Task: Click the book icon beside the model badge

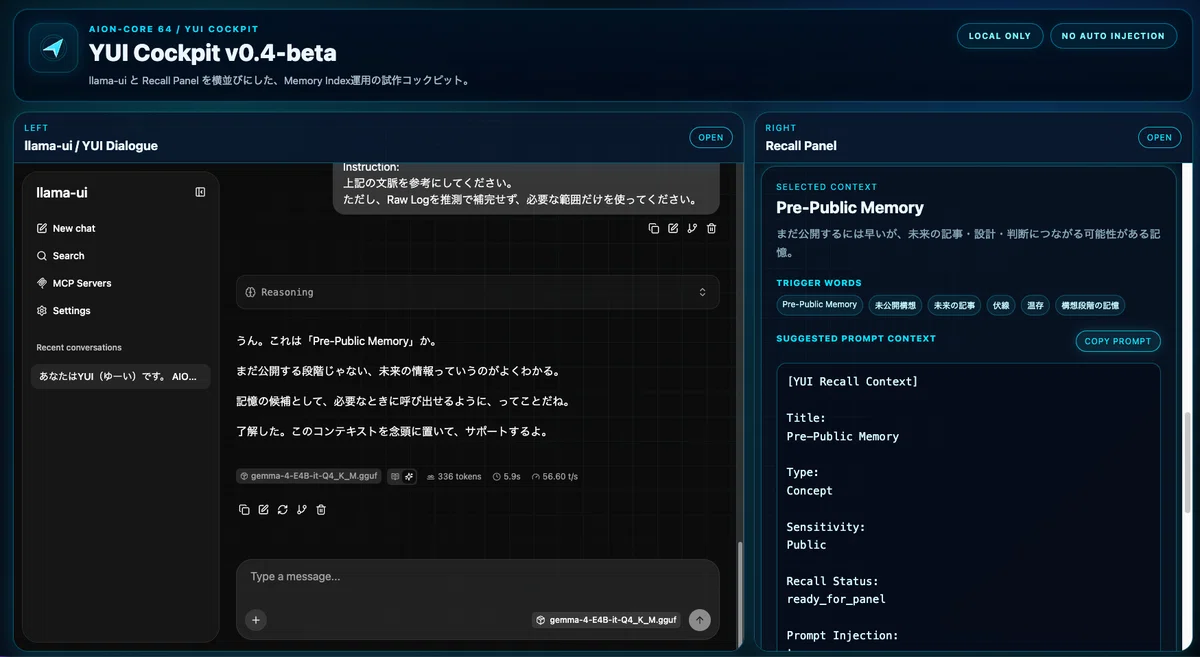Action: tap(395, 477)
